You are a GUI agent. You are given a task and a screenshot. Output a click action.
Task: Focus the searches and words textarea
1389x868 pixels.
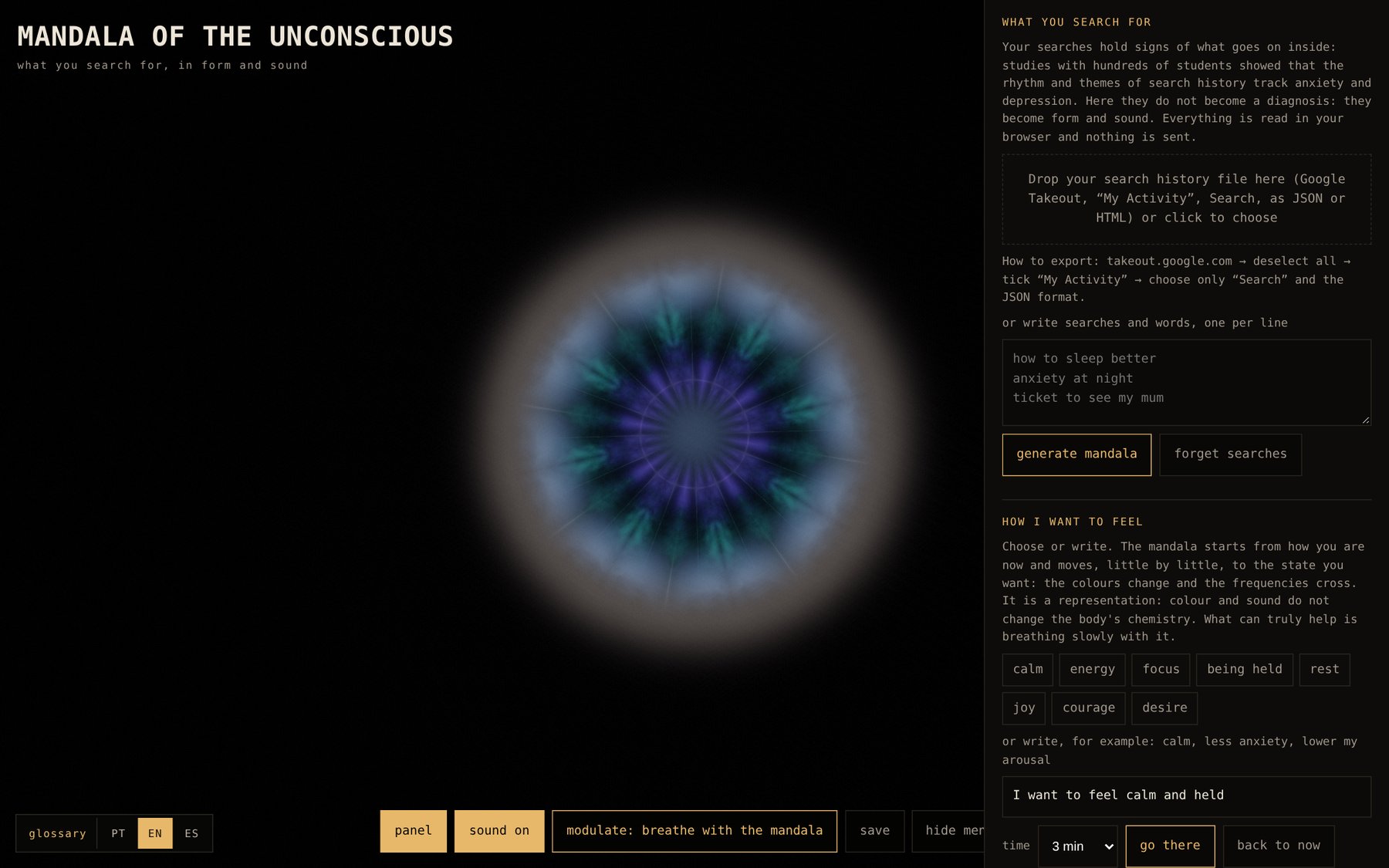pos(1187,383)
